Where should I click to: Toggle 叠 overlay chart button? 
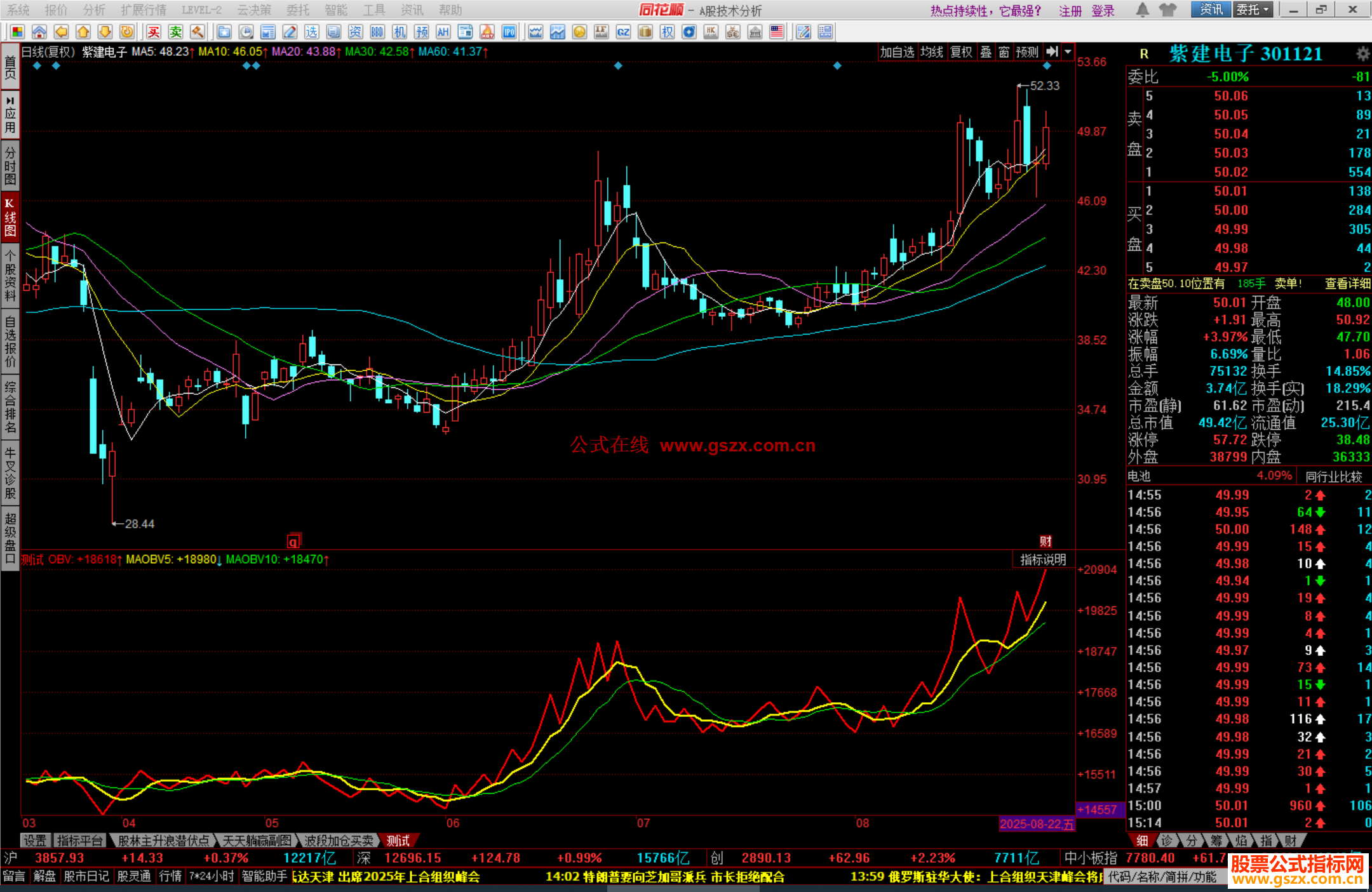pyautogui.click(x=985, y=52)
